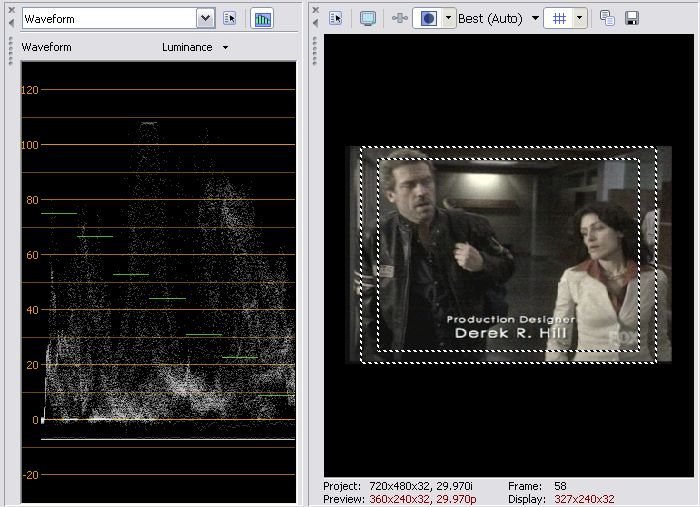This screenshot has height=507, width=700.
Task: Click the waveform luminance graph display
Action: 158,282
